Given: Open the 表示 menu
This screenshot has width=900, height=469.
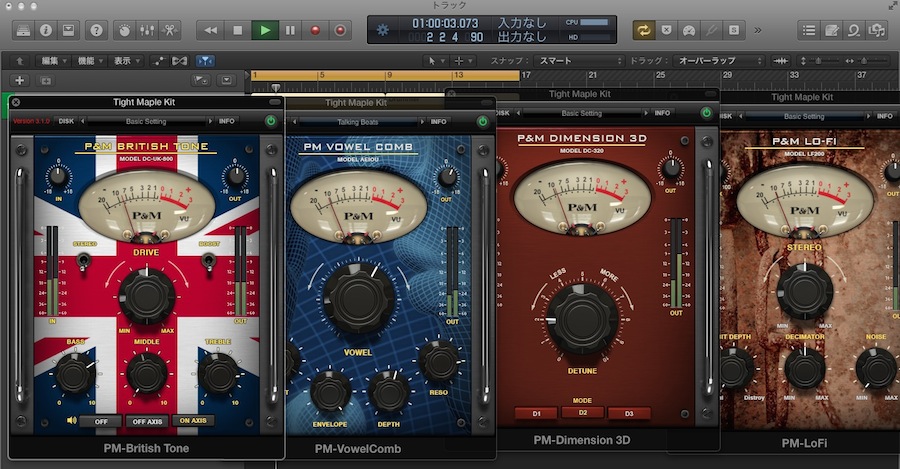Looking at the screenshot, I should (x=126, y=60).
